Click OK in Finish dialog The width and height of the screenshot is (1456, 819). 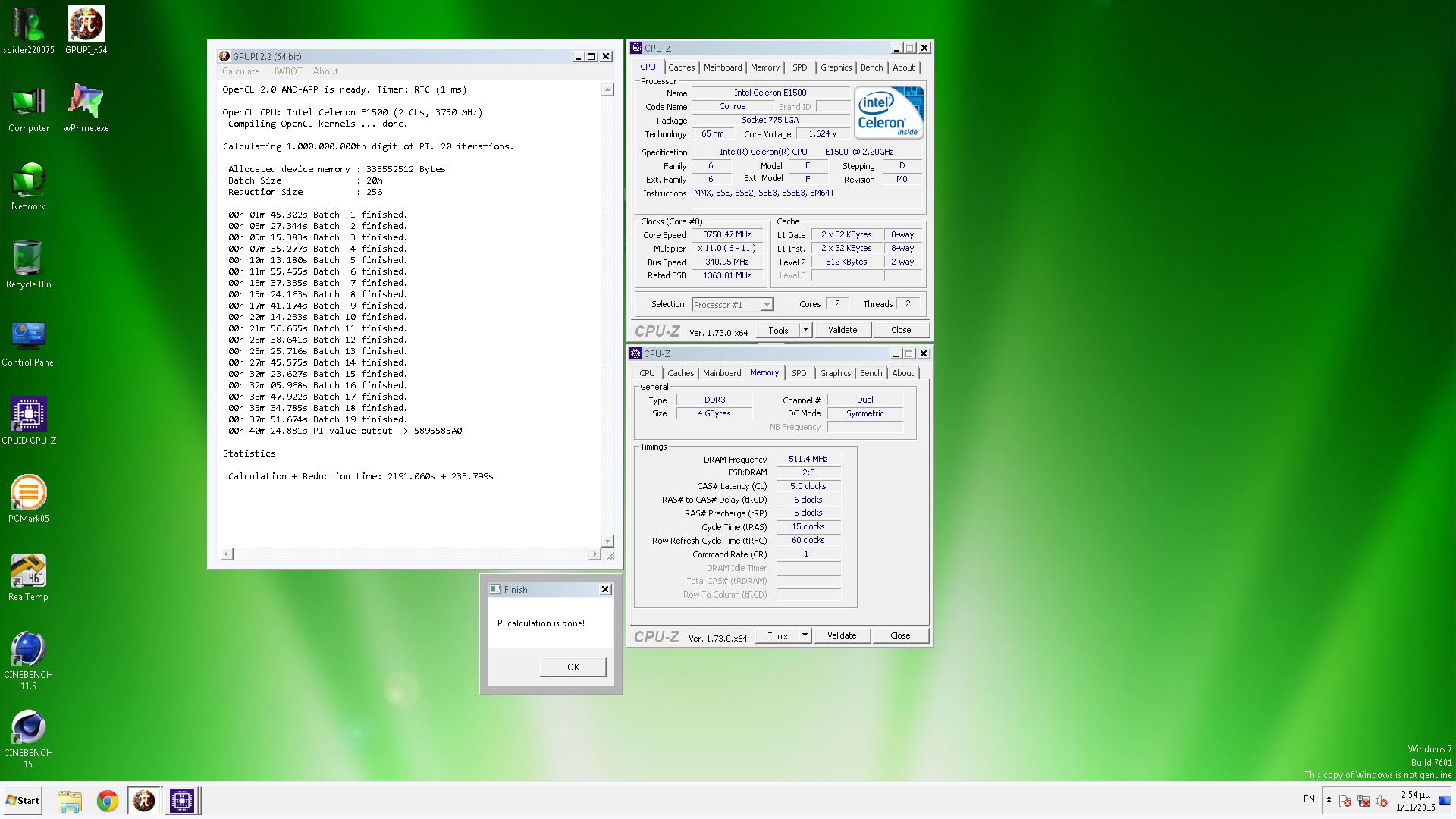[x=573, y=667]
